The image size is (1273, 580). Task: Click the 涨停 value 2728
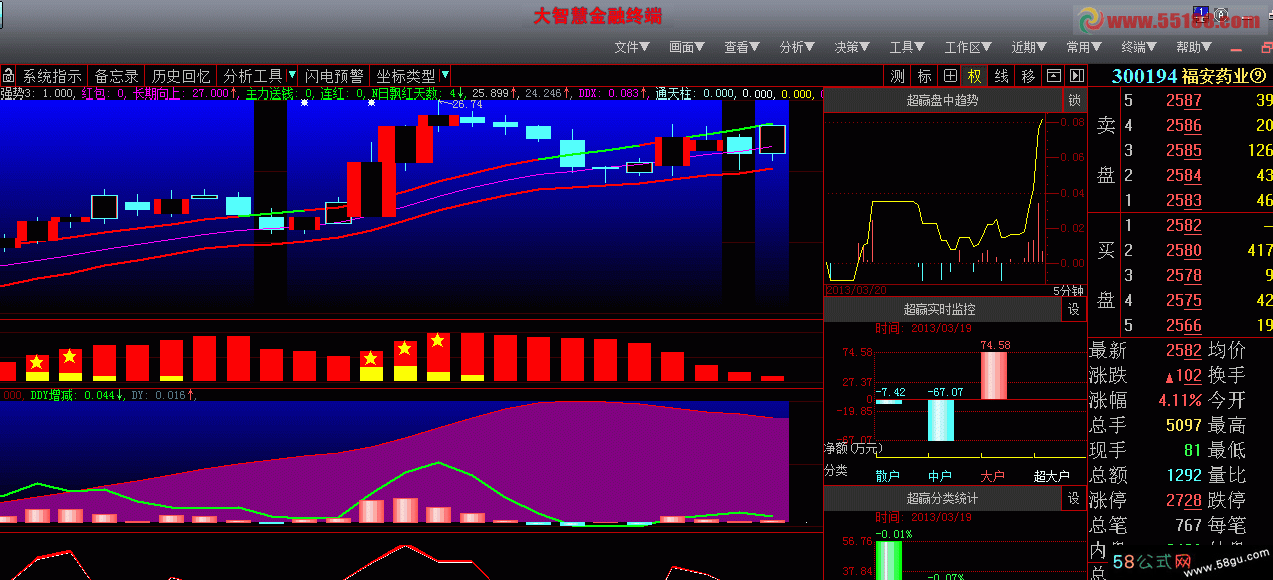(x=1183, y=500)
